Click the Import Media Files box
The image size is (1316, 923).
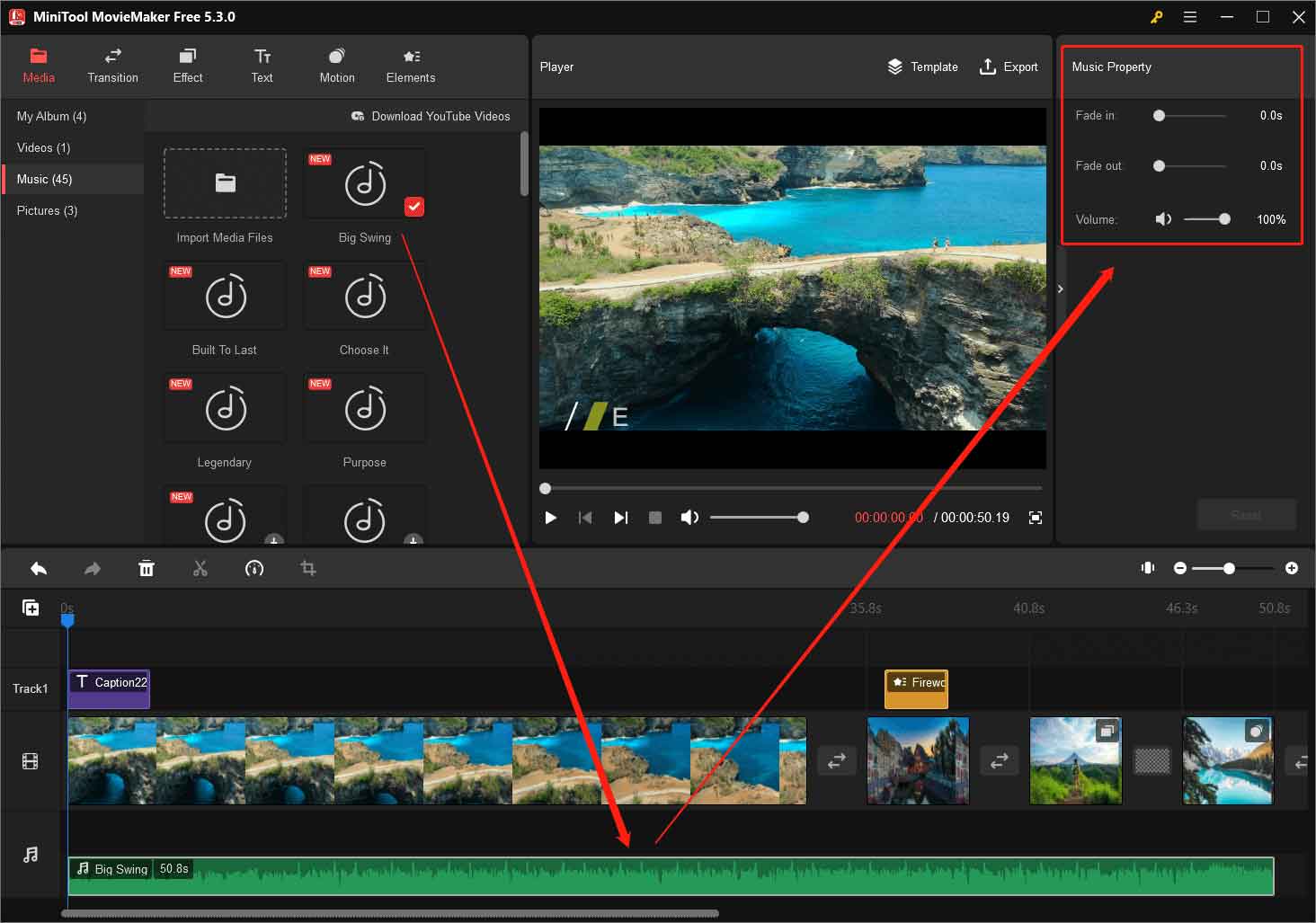coord(225,183)
